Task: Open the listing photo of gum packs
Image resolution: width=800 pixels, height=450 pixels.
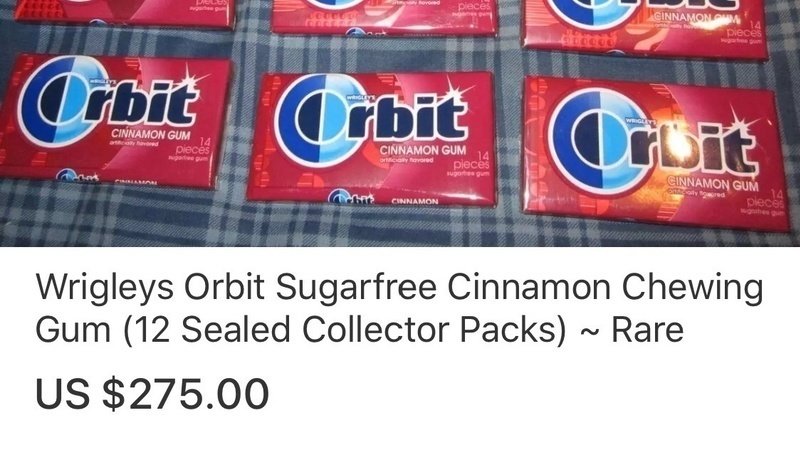Action: tap(400, 123)
